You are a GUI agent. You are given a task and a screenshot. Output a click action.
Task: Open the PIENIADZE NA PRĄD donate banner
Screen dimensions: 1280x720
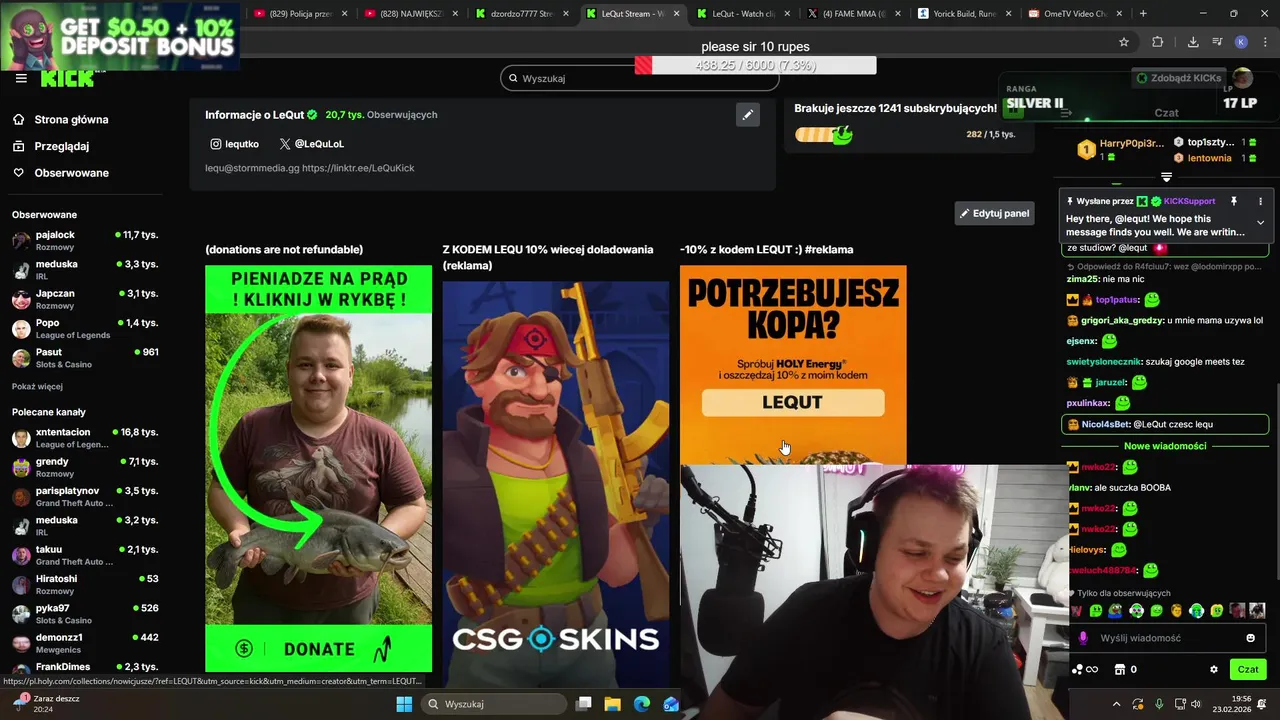tap(318, 469)
